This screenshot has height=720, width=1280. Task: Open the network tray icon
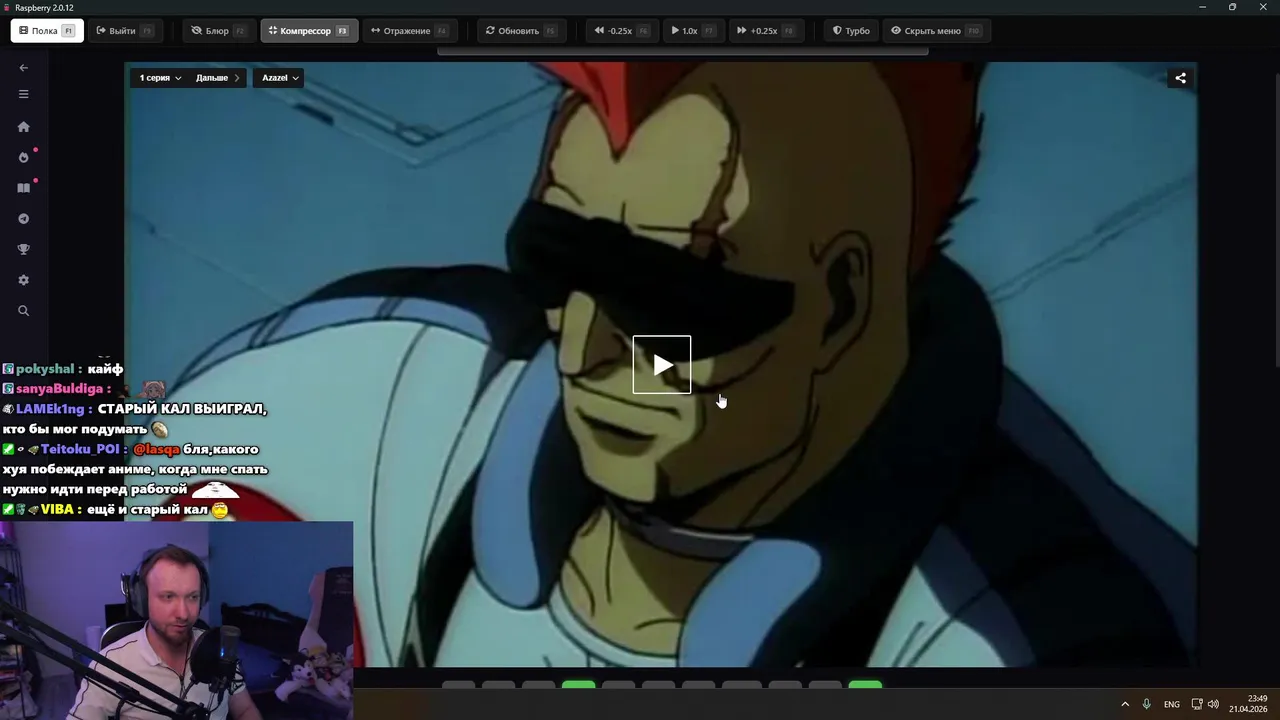[x=1197, y=704]
